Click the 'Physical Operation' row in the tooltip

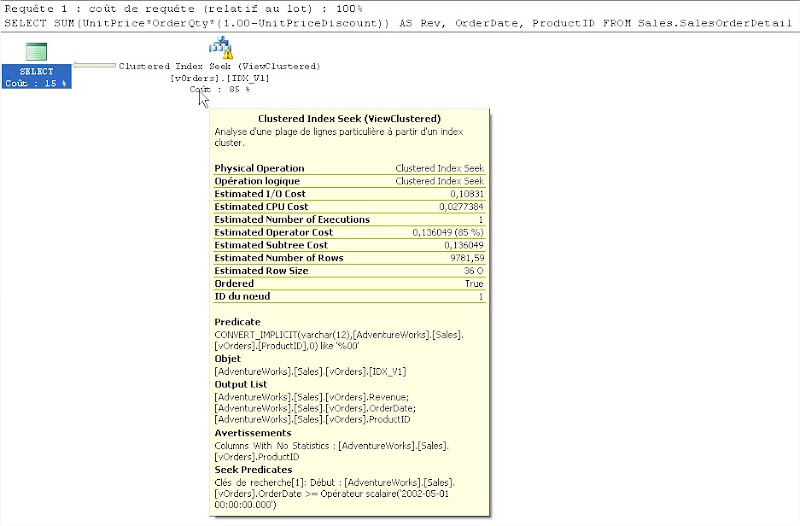coord(349,168)
